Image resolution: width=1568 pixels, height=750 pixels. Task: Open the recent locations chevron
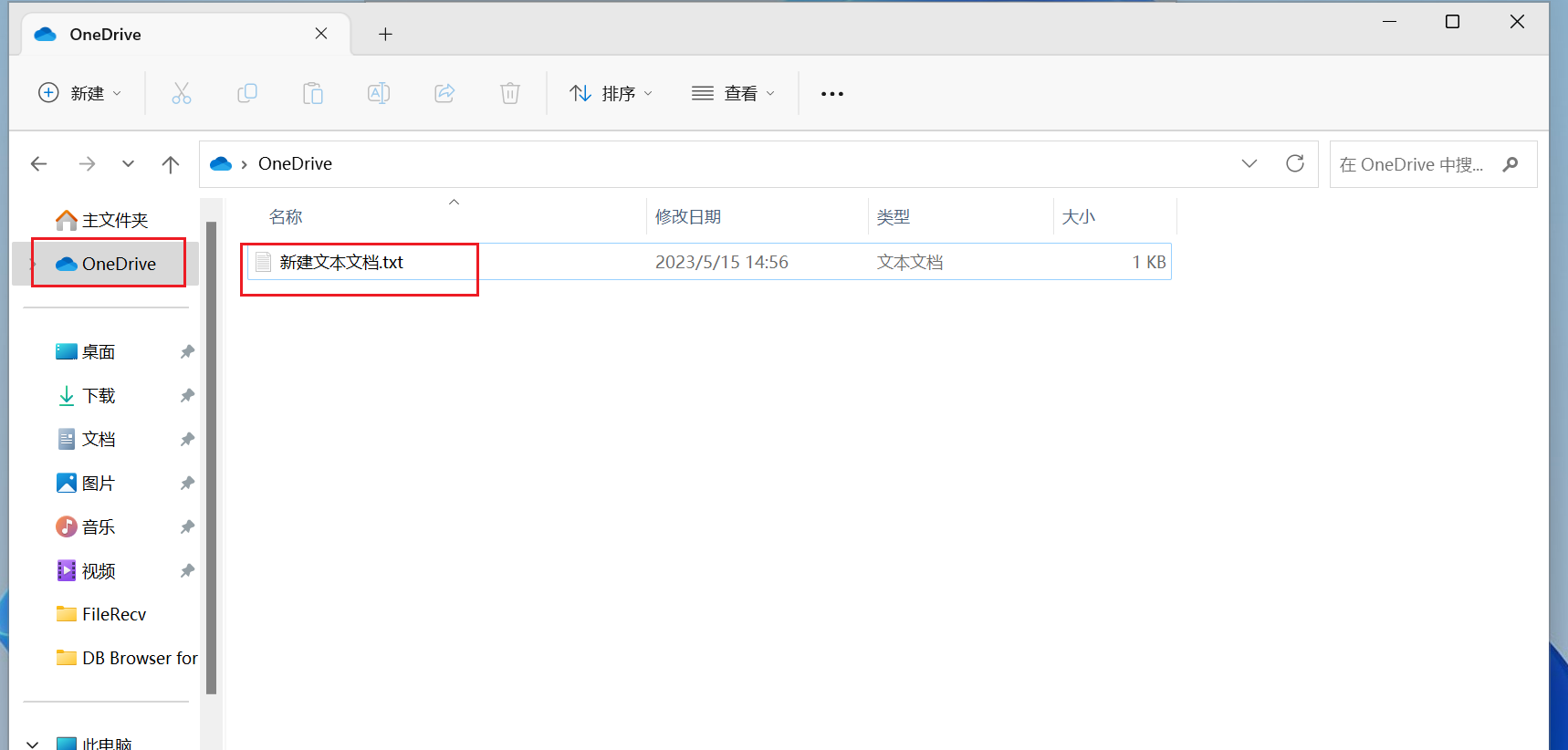coord(128,164)
